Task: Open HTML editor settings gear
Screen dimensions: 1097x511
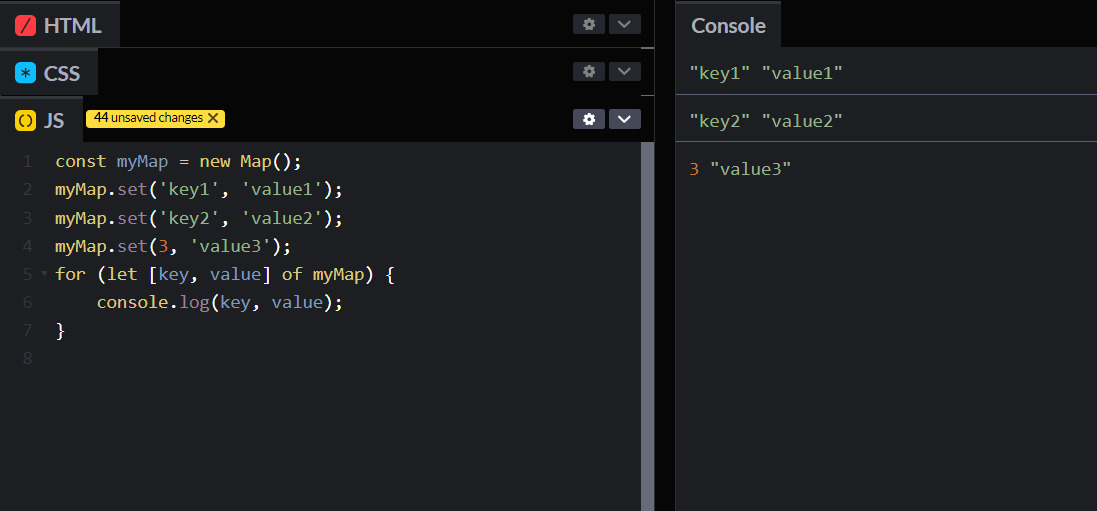Action: pyautogui.click(x=589, y=24)
